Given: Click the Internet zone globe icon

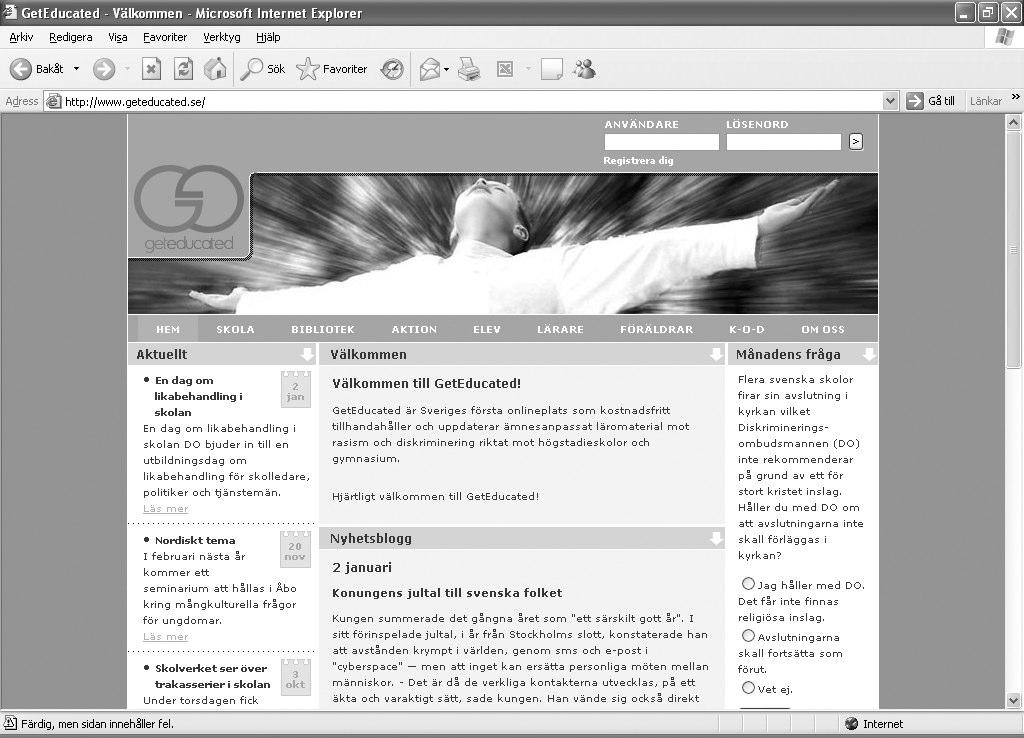Looking at the screenshot, I should click(851, 724).
